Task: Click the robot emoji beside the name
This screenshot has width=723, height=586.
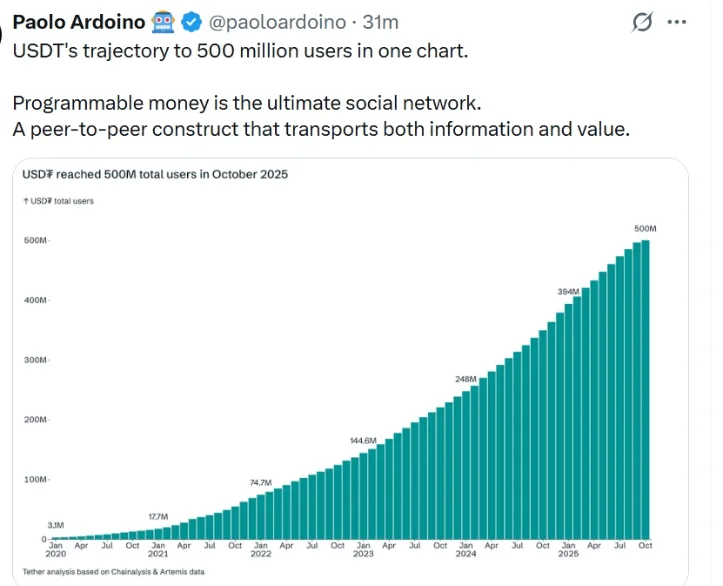Action: coord(164,22)
